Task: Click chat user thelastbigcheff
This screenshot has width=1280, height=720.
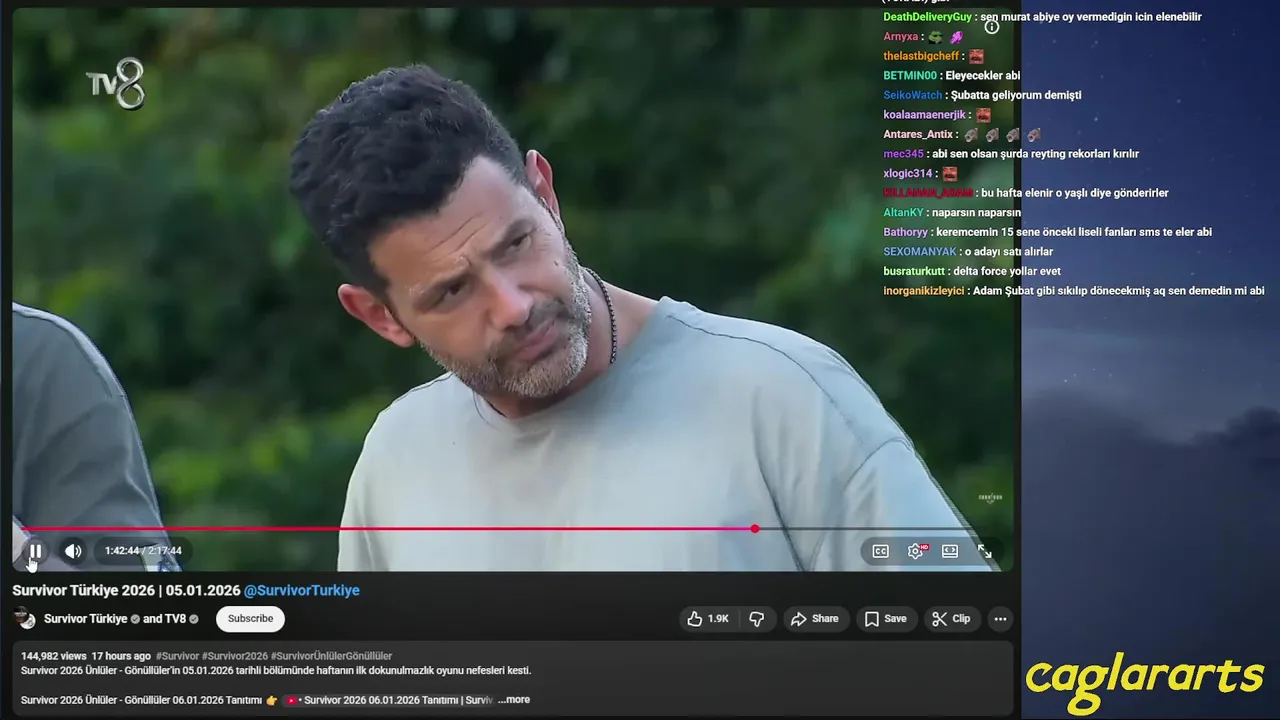Action: coord(921,56)
